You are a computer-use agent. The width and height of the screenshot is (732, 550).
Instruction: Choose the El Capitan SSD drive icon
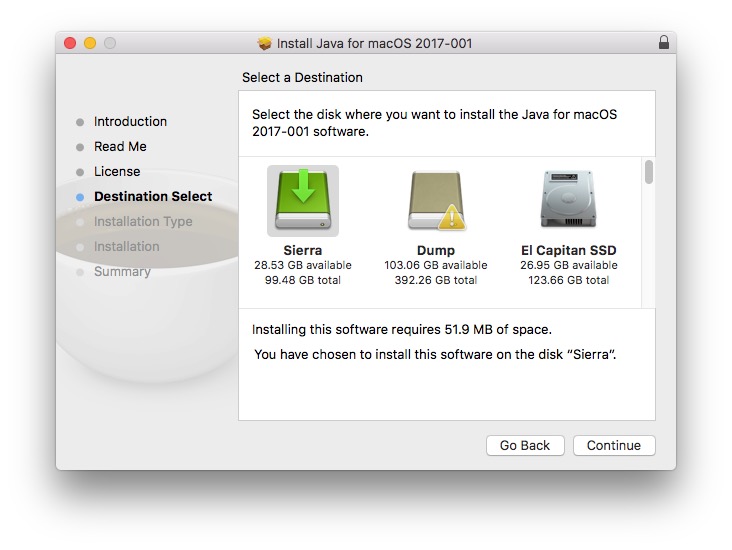(568, 199)
